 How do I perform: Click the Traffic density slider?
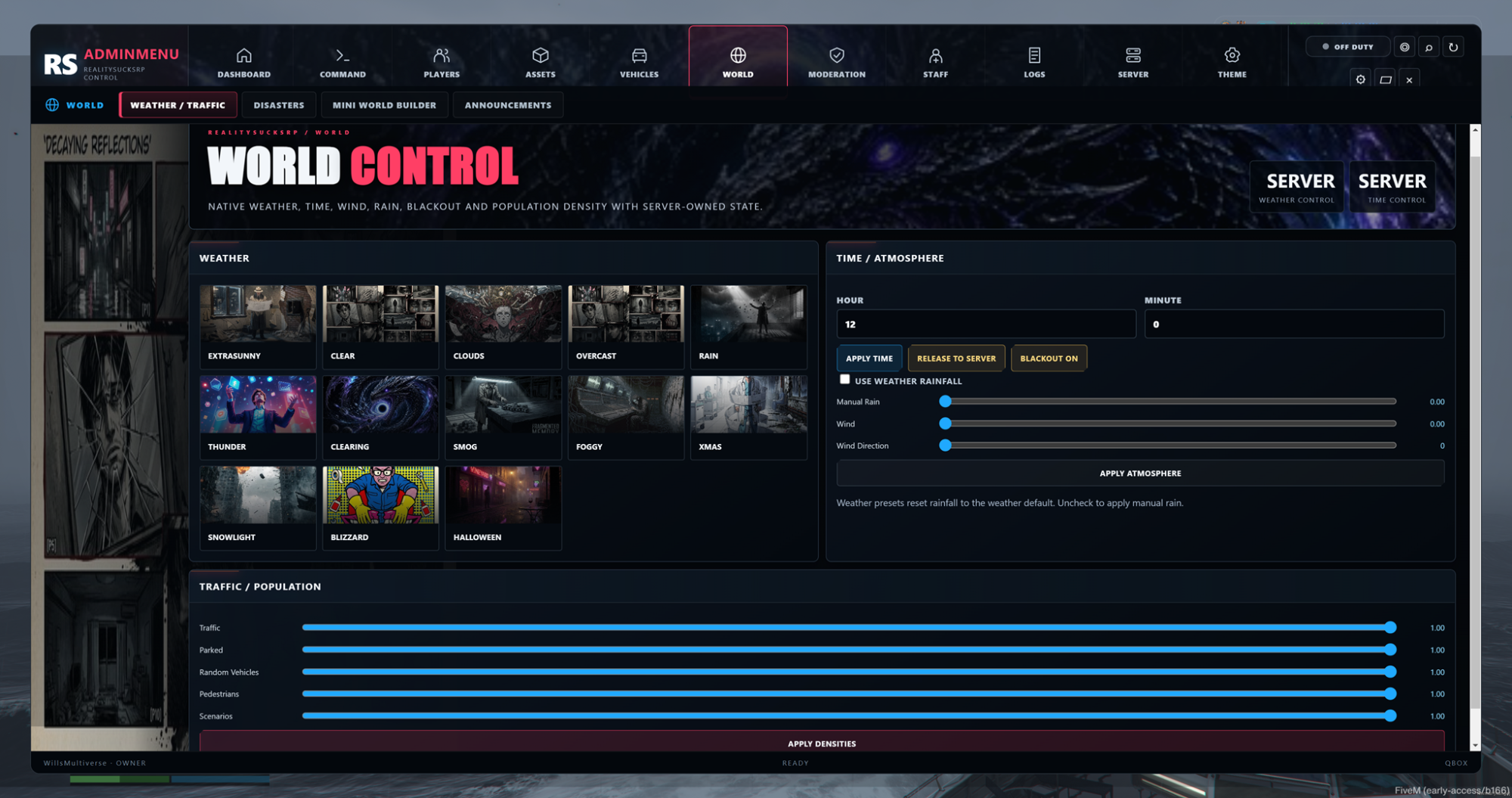click(x=848, y=628)
